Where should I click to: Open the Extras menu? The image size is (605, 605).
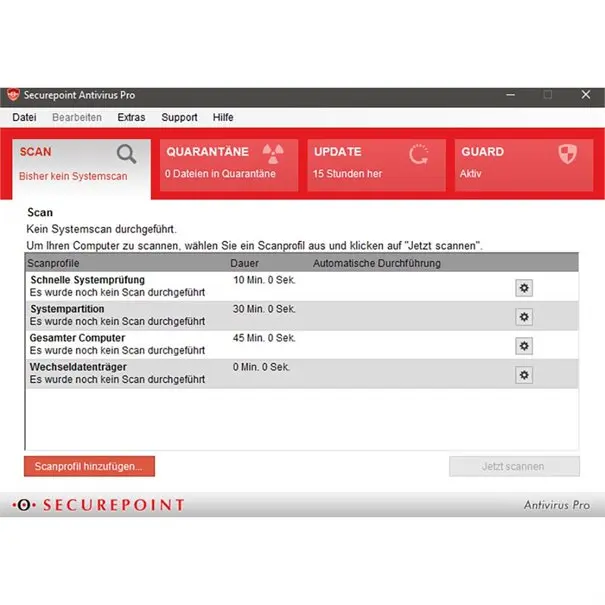(x=131, y=117)
